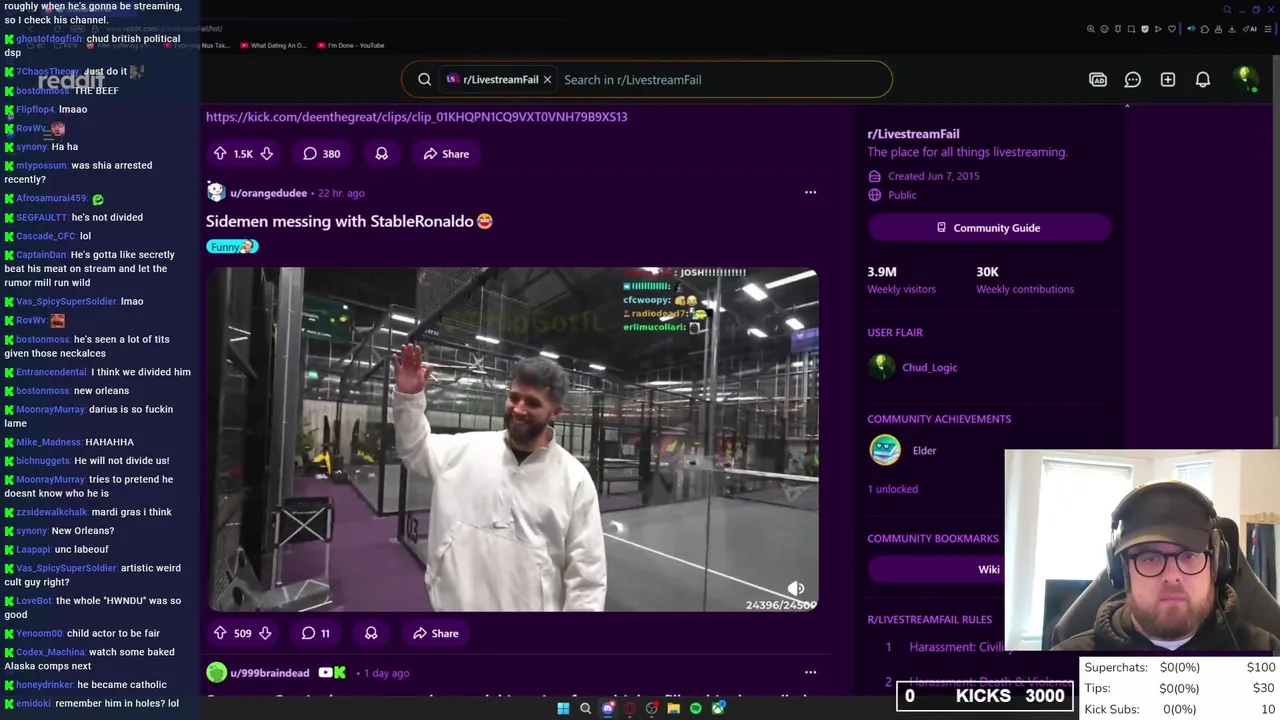1280x720 pixels.
Task: Click username CaptainDan in chat
Action: click(41, 255)
